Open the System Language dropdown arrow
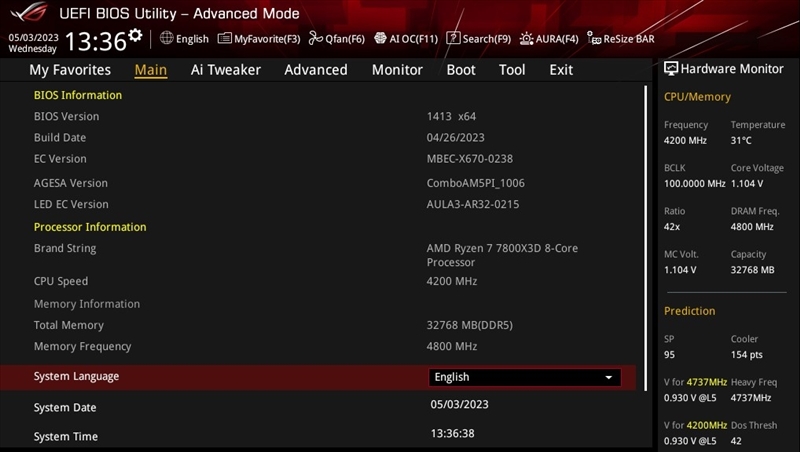Screen dimensions: 800x452 tap(608, 378)
